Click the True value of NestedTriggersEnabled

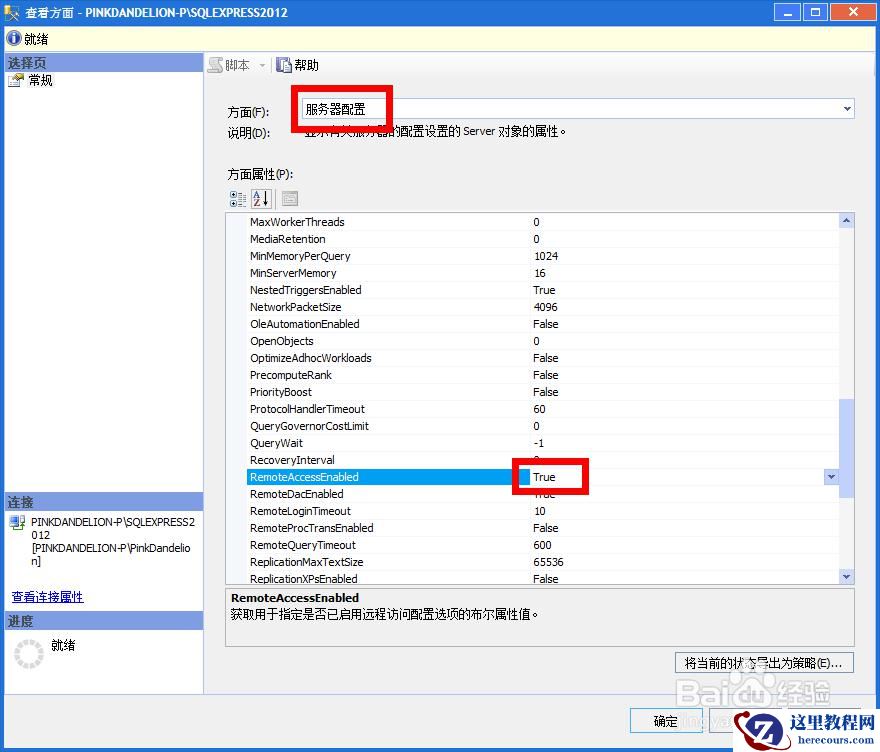point(544,290)
